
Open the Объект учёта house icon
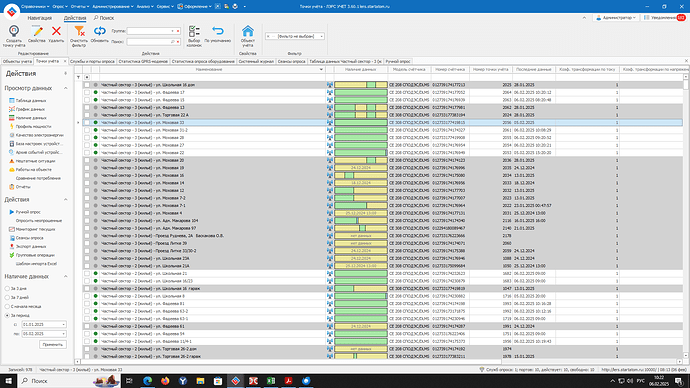pos(248,31)
